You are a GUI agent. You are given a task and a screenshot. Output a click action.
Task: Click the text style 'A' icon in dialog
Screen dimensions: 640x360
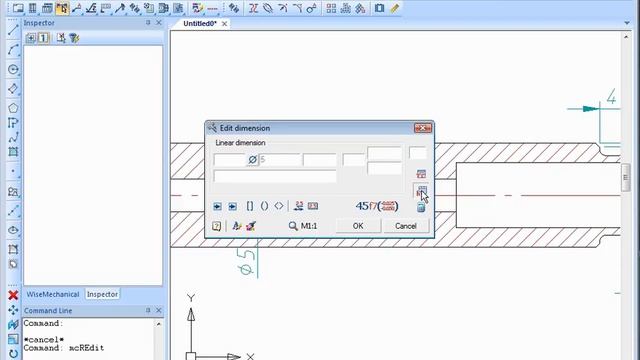click(236, 226)
